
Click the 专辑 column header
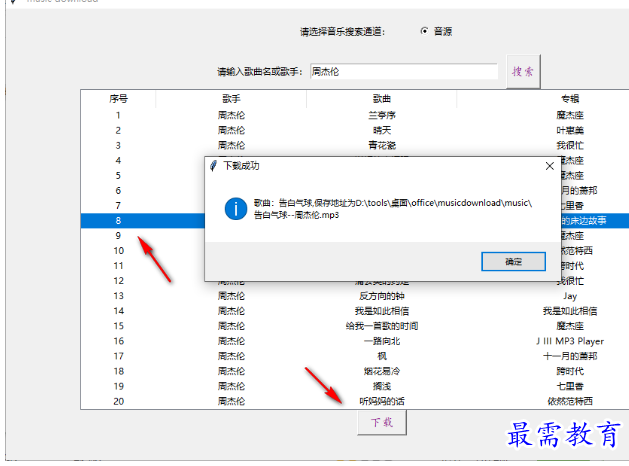[570, 99]
